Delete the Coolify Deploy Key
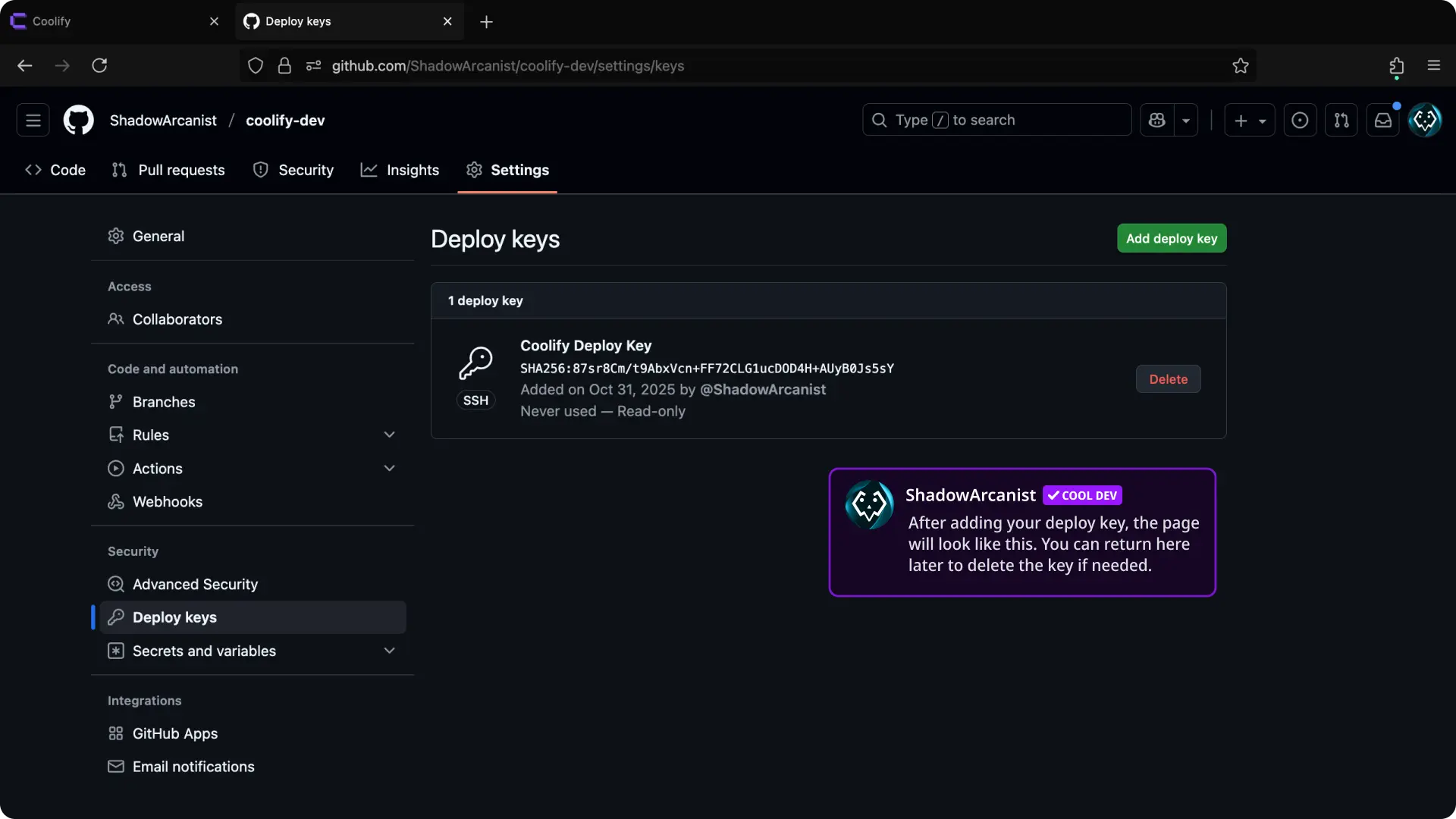The image size is (1456, 819). (x=1168, y=379)
